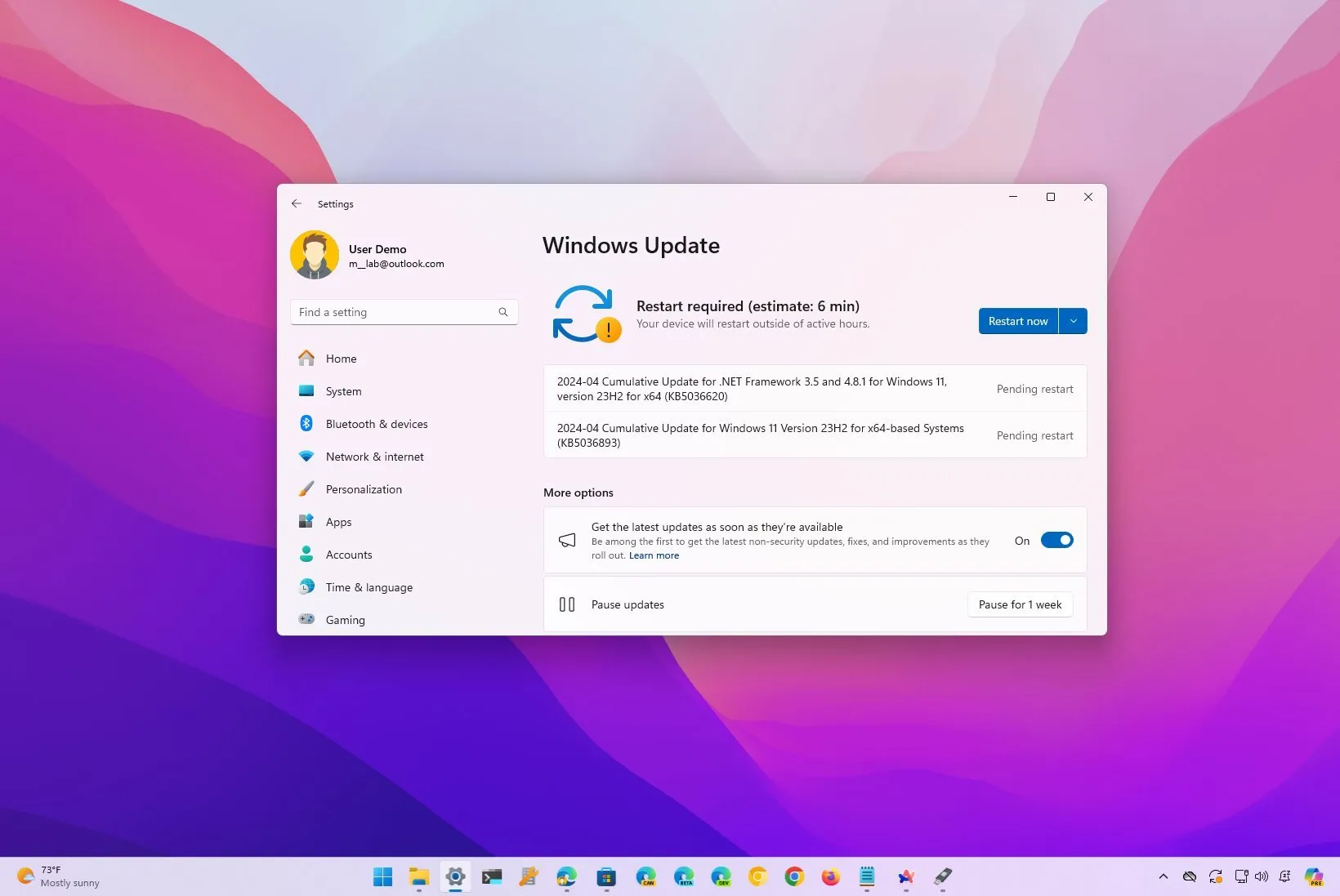Screen dimensions: 1340x896
Task: Launch Edge Canary from the taskbar
Action: [645, 876]
